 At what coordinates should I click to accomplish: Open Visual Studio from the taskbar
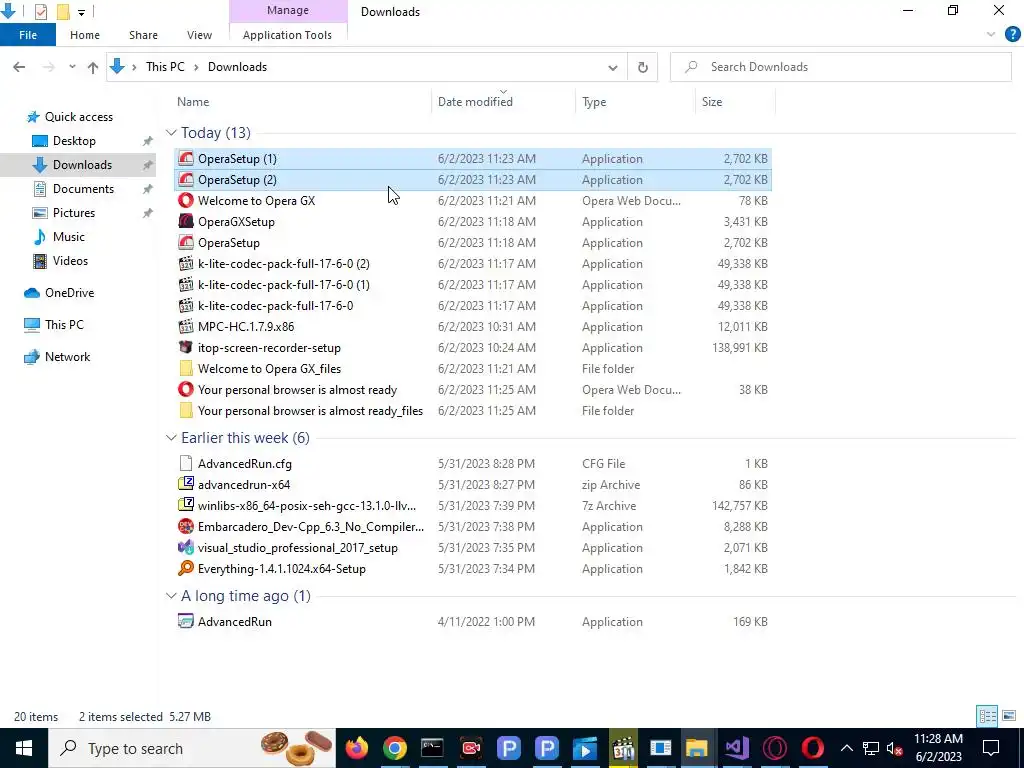737,748
